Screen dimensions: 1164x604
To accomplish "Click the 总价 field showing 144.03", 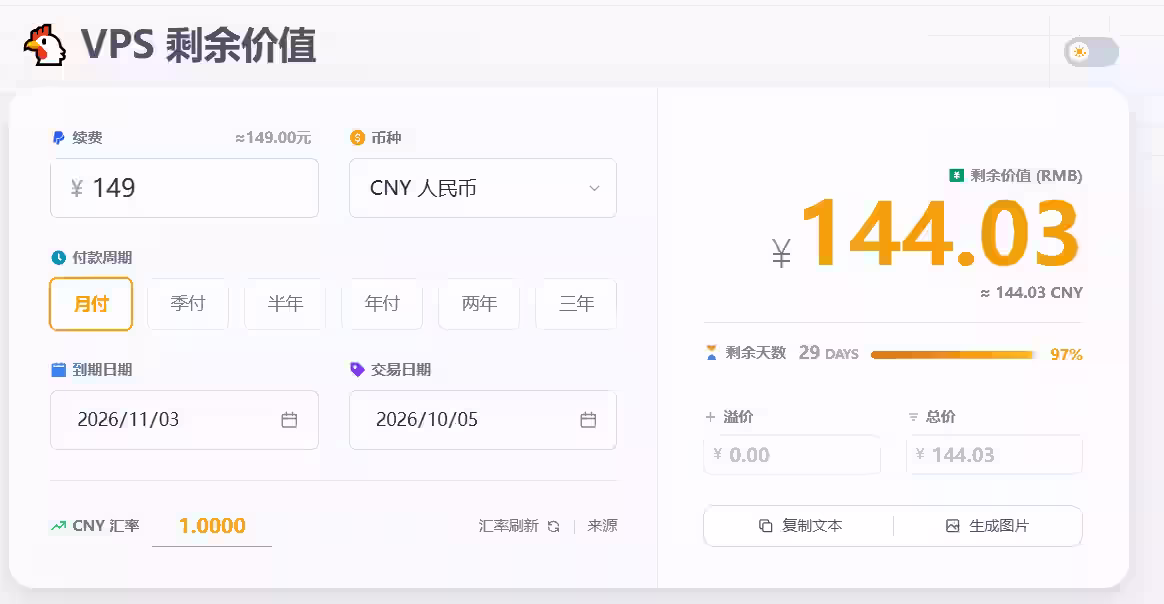I will (994, 454).
